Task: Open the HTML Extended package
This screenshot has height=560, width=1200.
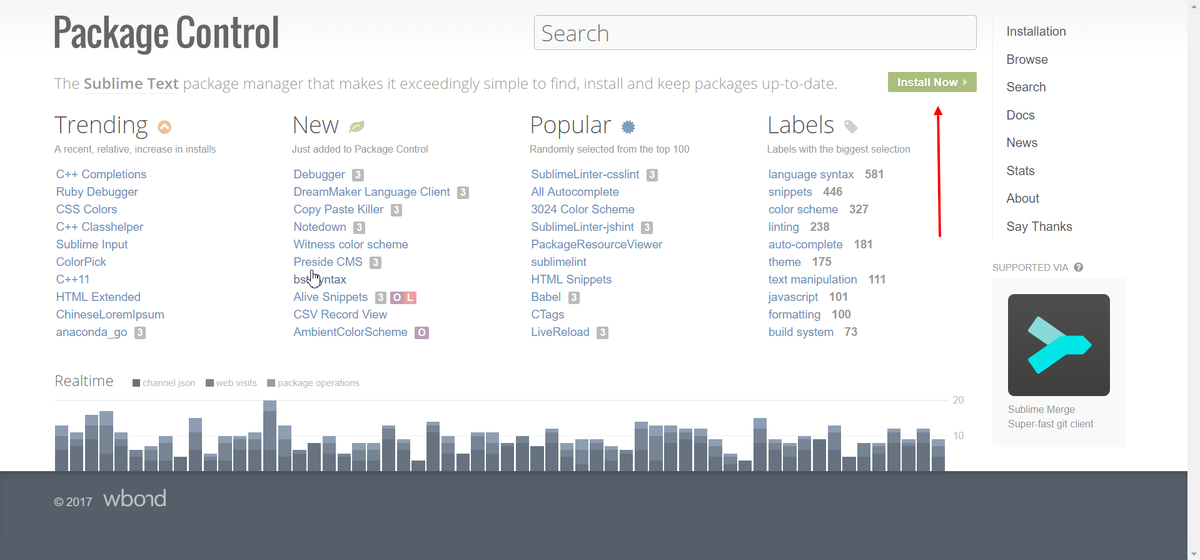Action: pos(98,297)
